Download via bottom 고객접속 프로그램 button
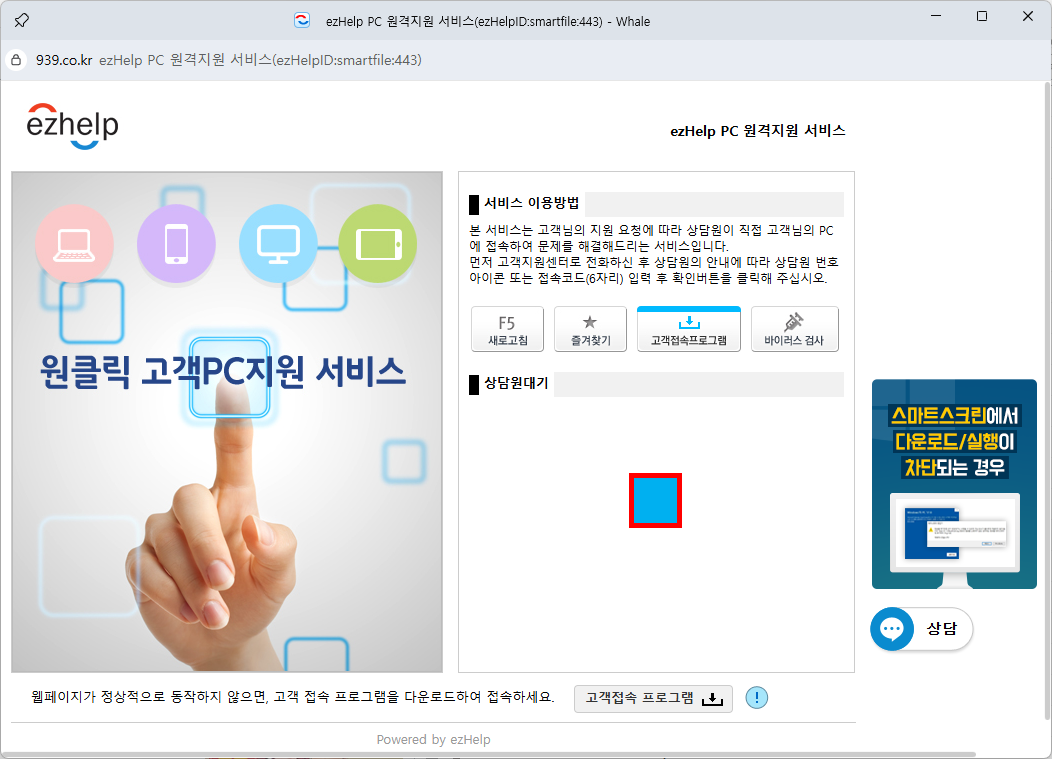The image size is (1052, 759). click(653, 699)
